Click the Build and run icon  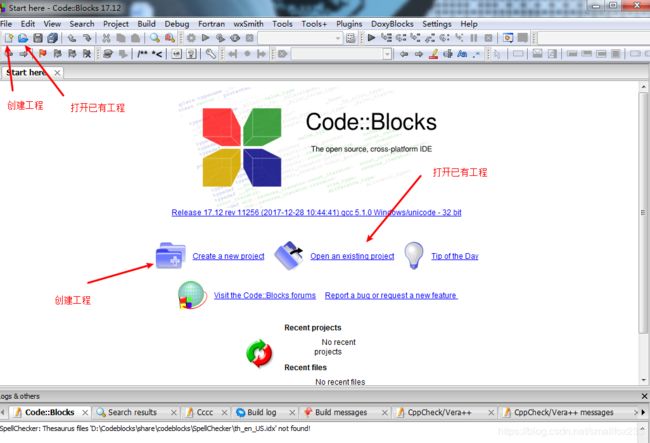(x=220, y=38)
